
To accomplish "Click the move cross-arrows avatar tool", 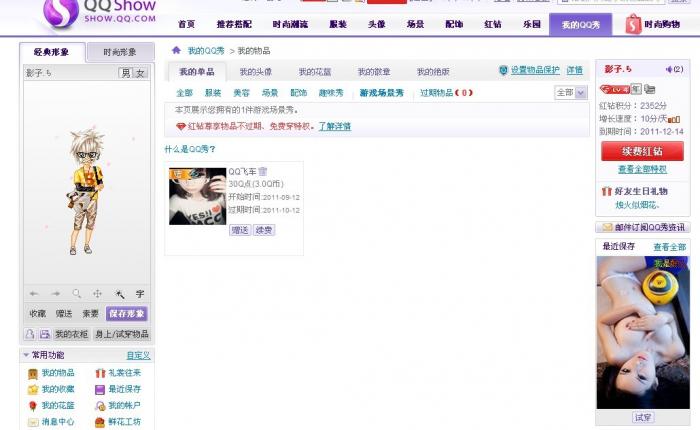I will (x=97, y=294).
